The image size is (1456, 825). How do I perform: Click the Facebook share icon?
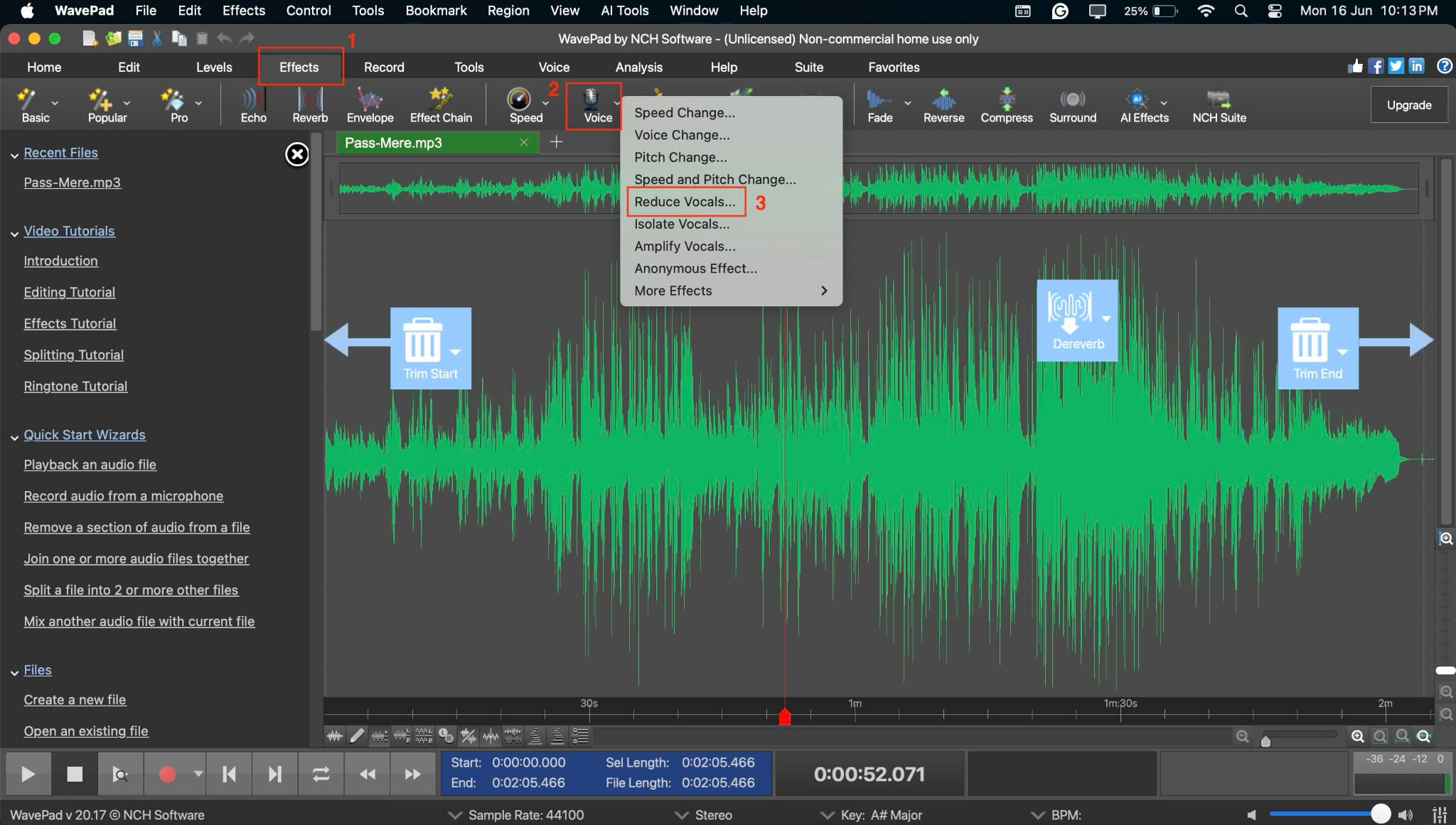click(x=1376, y=66)
